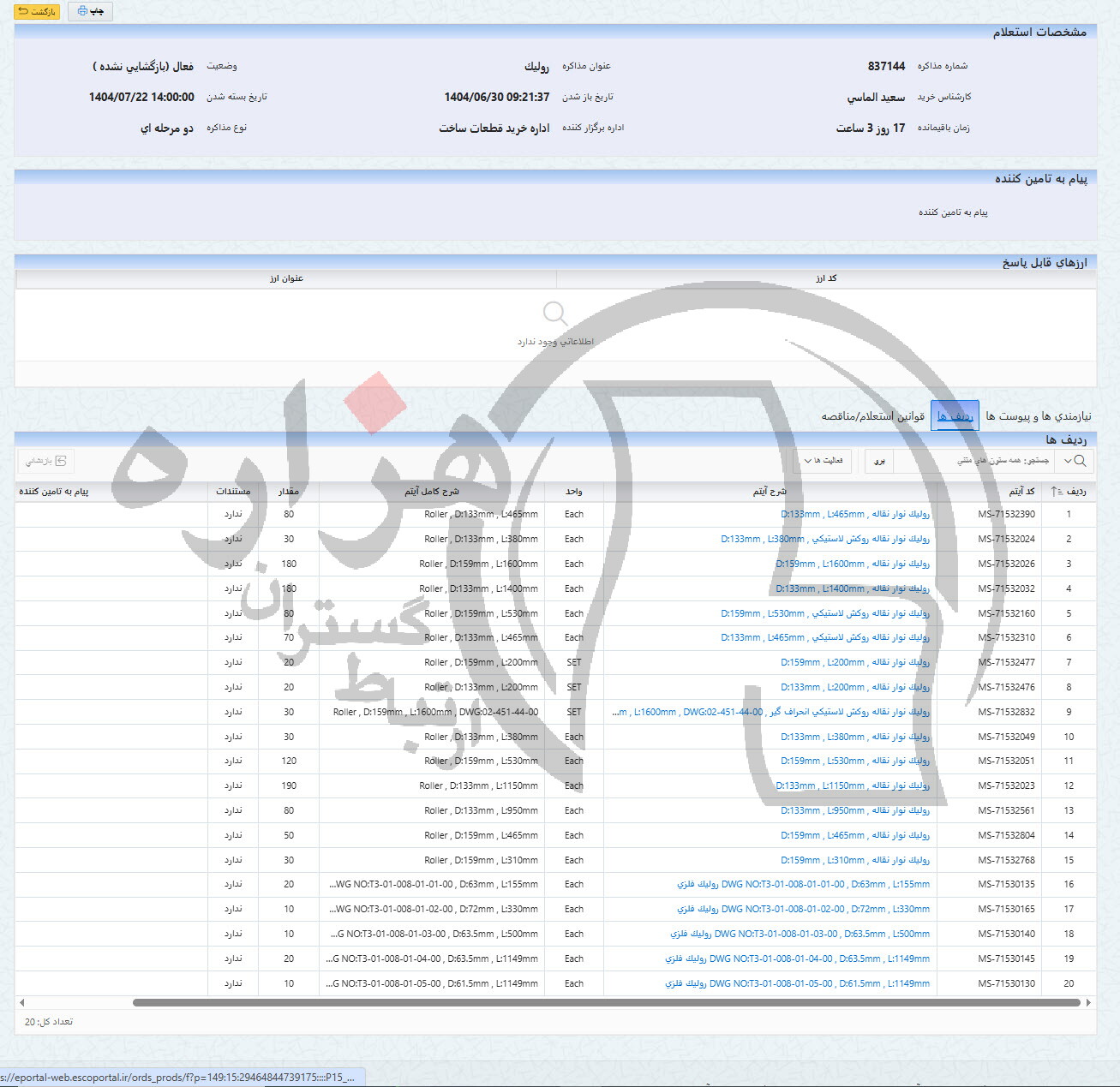Click the شرح كامل آيتم column header

tap(431, 492)
